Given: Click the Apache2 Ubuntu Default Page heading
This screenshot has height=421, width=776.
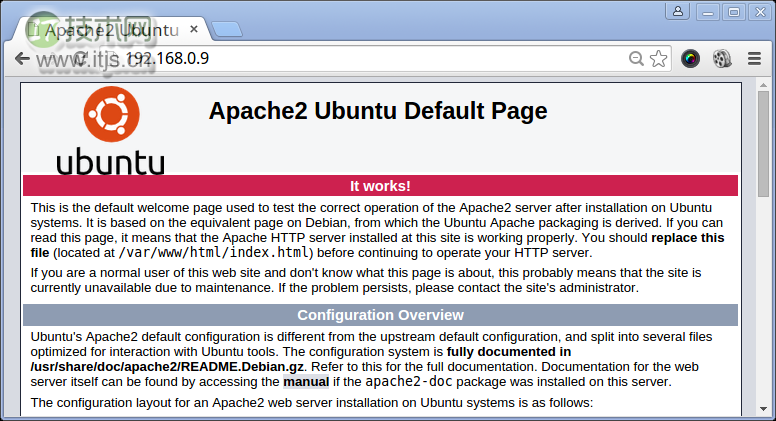Looking at the screenshot, I should click(378, 111).
